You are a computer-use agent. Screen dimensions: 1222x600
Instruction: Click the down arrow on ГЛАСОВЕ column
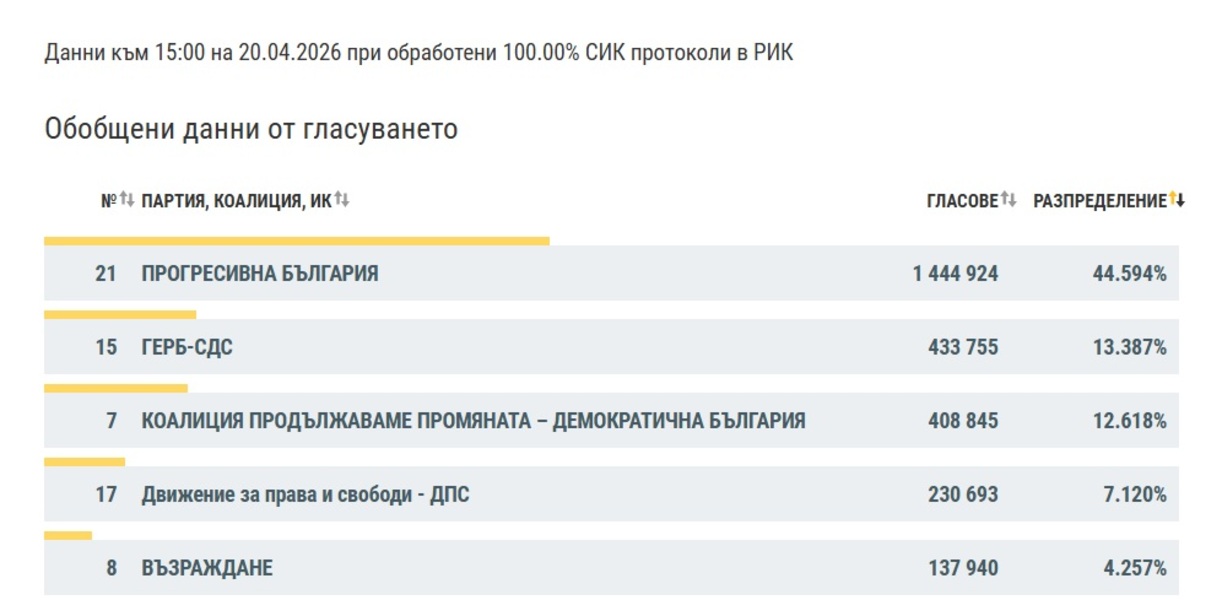pos(1013,198)
